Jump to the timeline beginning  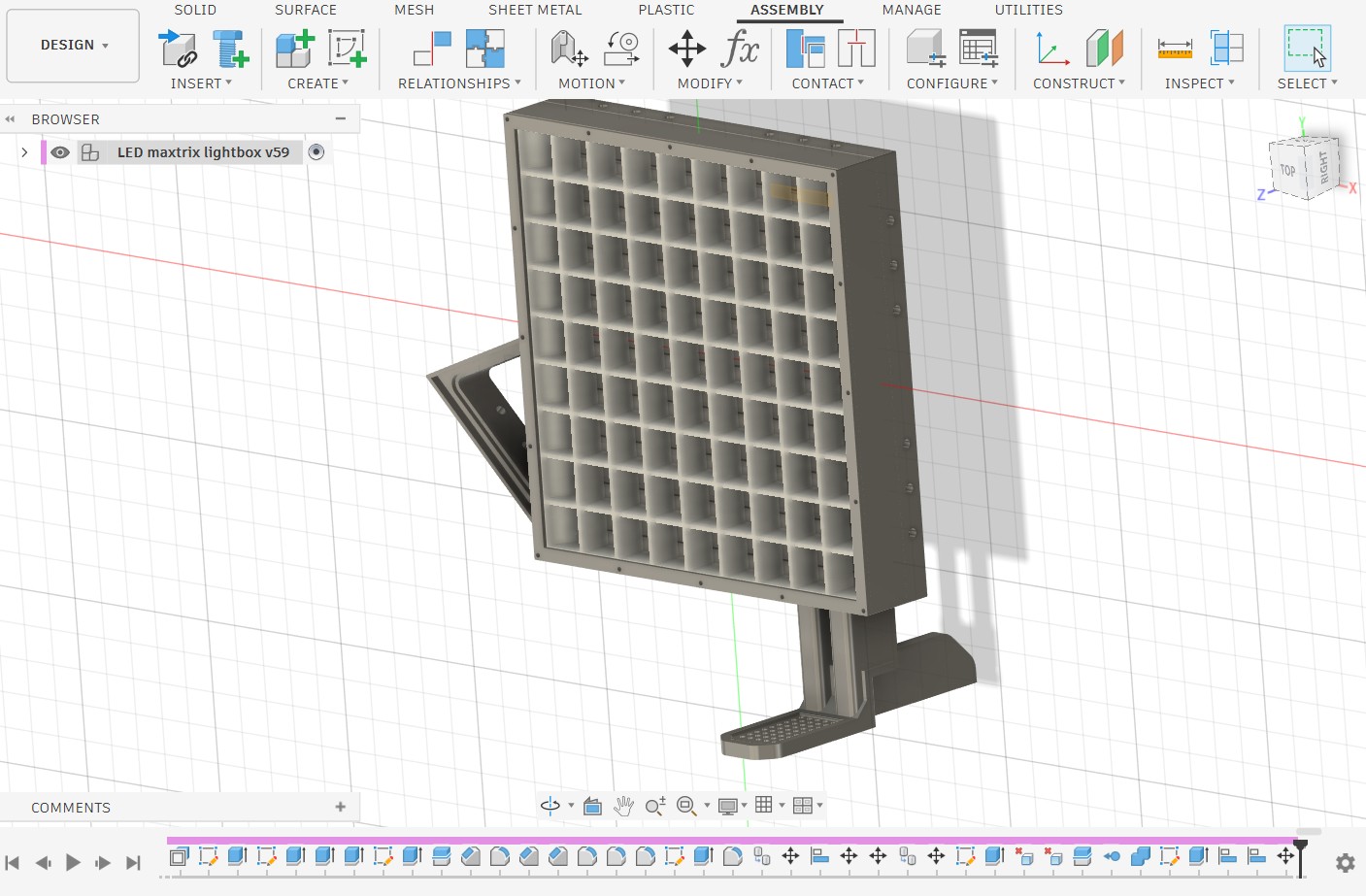click(x=13, y=862)
